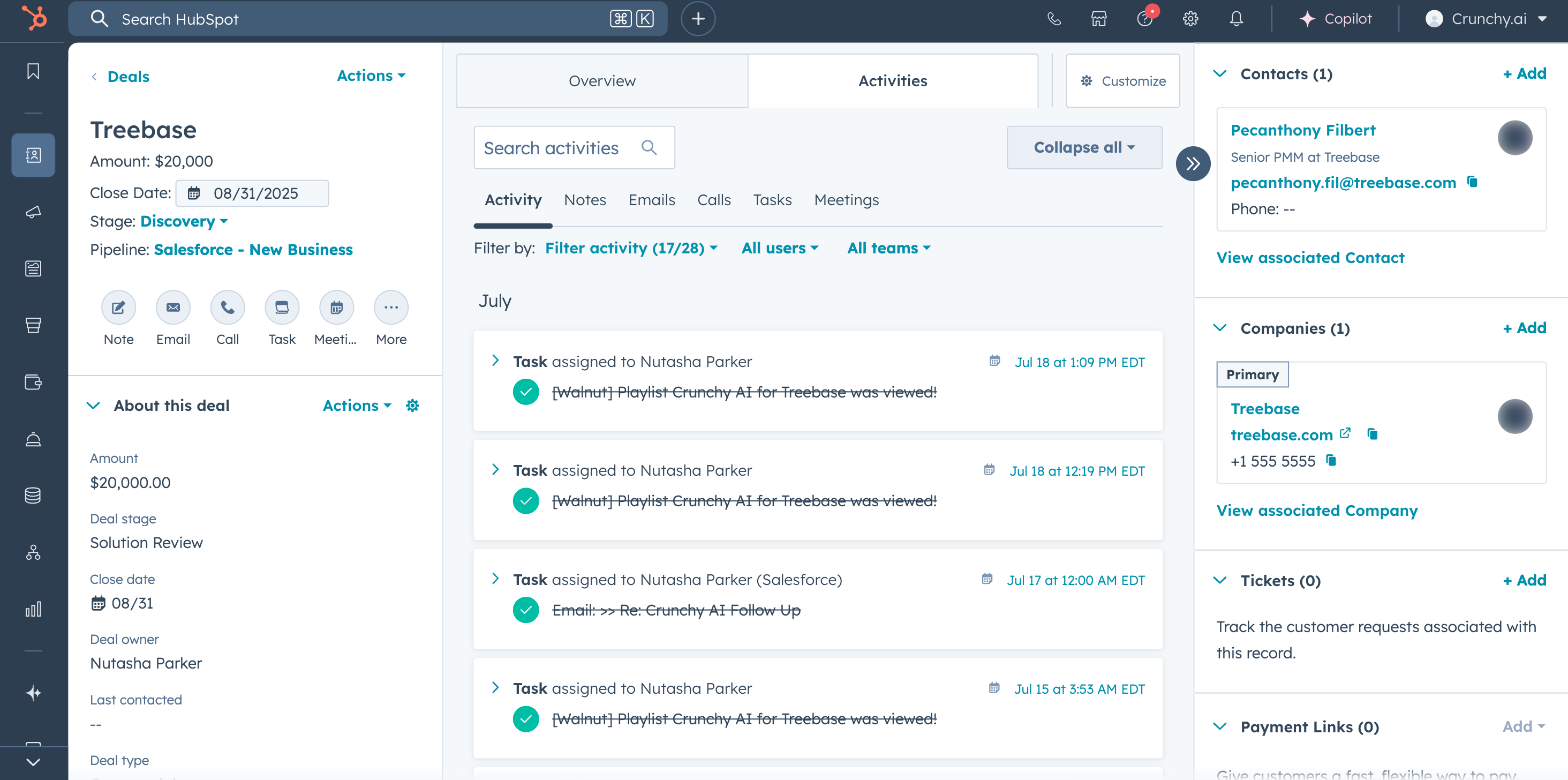This screenshot has width=1568, height=780.
Task: Click the calling phone icon in top bar
Action: tap(1054, 19)
